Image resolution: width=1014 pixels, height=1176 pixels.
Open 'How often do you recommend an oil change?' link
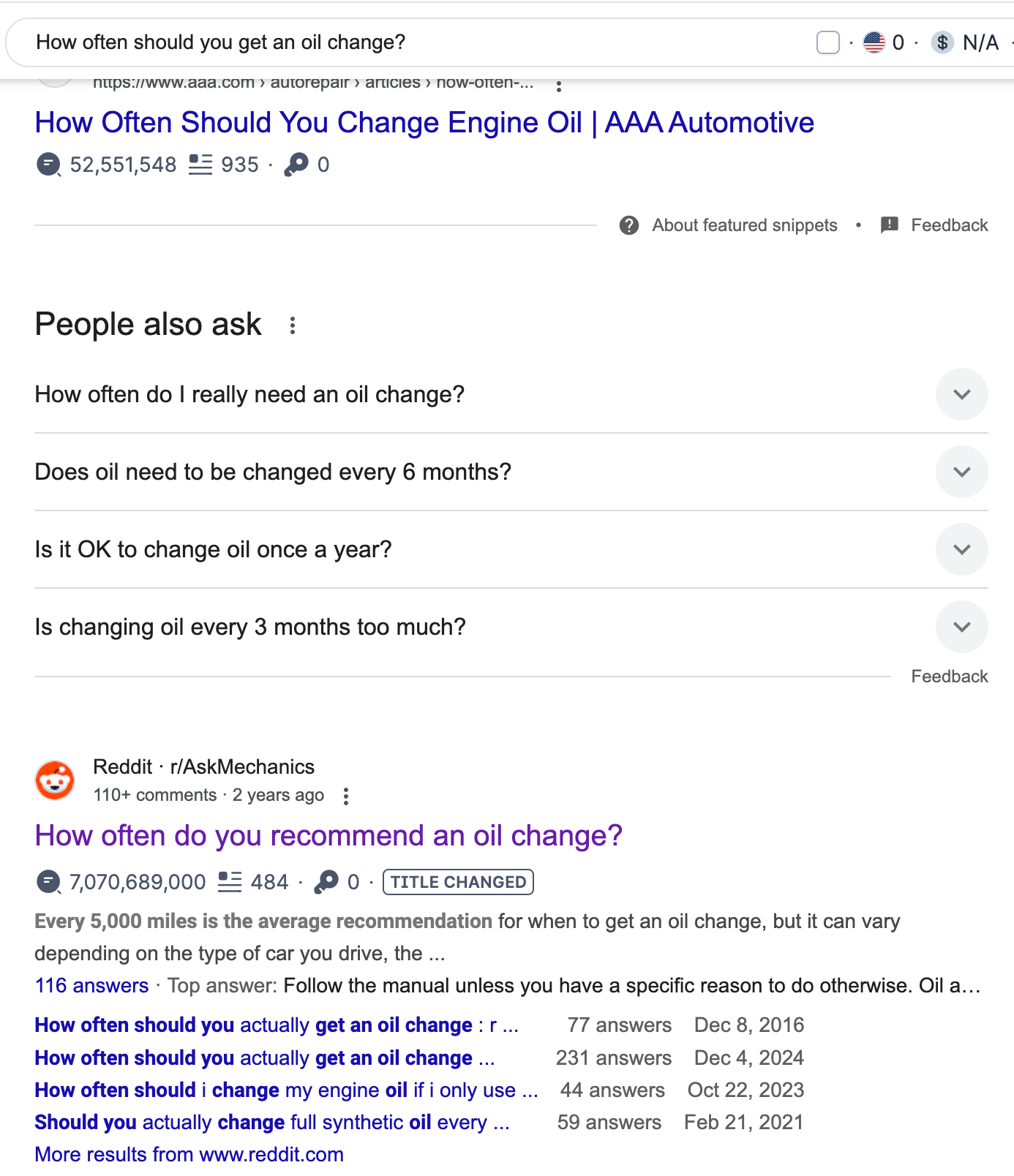[x=328, y=836]
